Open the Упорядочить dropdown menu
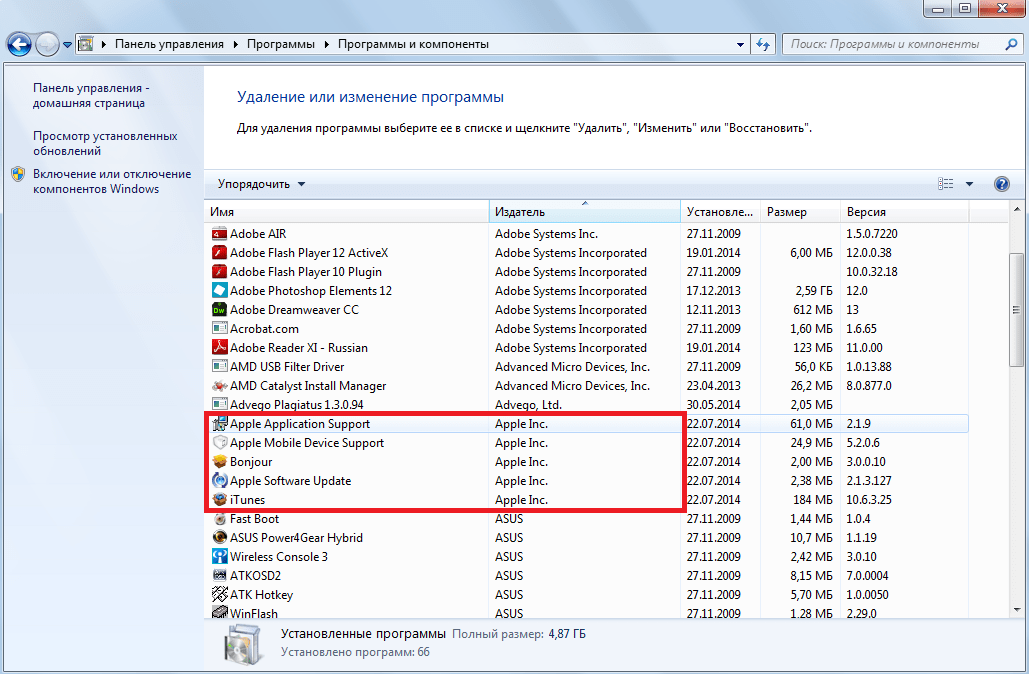1029x674 pixels. (262, 184)
